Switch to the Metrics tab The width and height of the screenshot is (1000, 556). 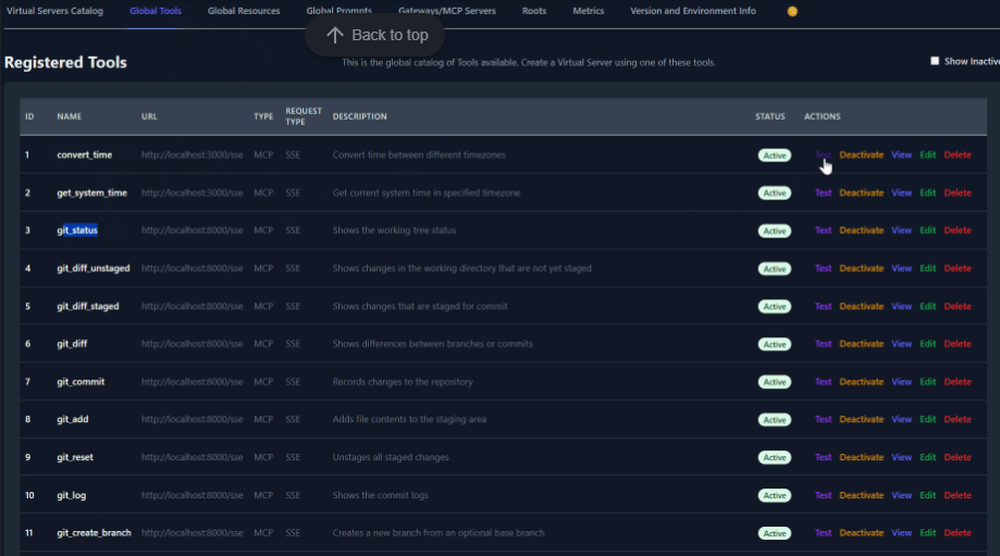click(x=588, y=11)
